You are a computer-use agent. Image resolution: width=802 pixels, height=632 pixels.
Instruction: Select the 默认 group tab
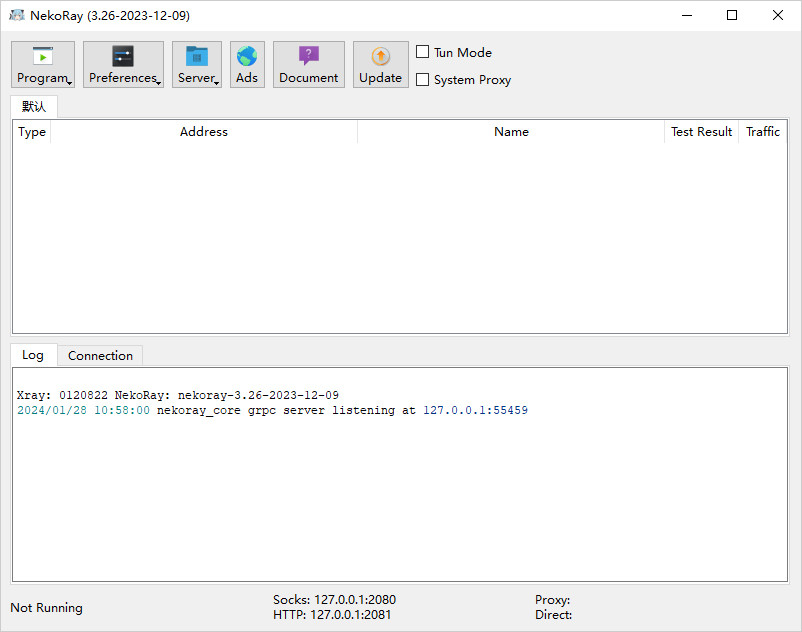[34, 106]
